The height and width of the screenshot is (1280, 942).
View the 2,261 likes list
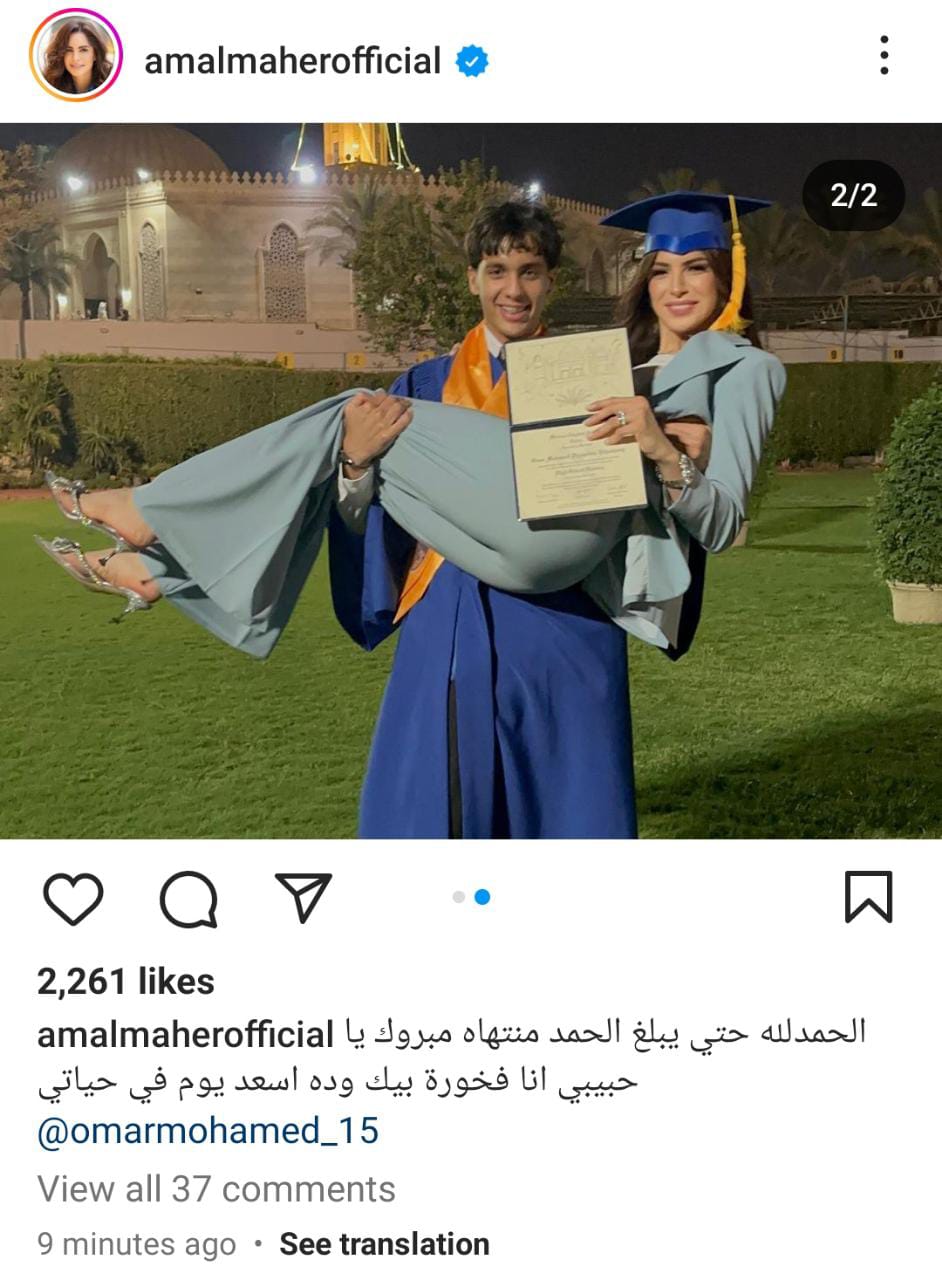[x=126, y=982]
